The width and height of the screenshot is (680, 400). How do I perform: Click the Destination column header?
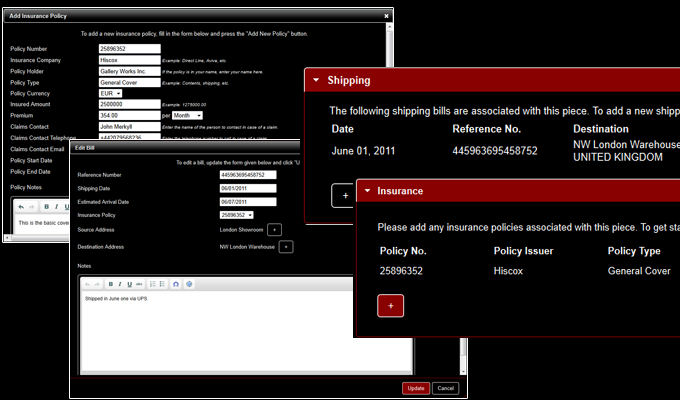[x=601, y=129]
